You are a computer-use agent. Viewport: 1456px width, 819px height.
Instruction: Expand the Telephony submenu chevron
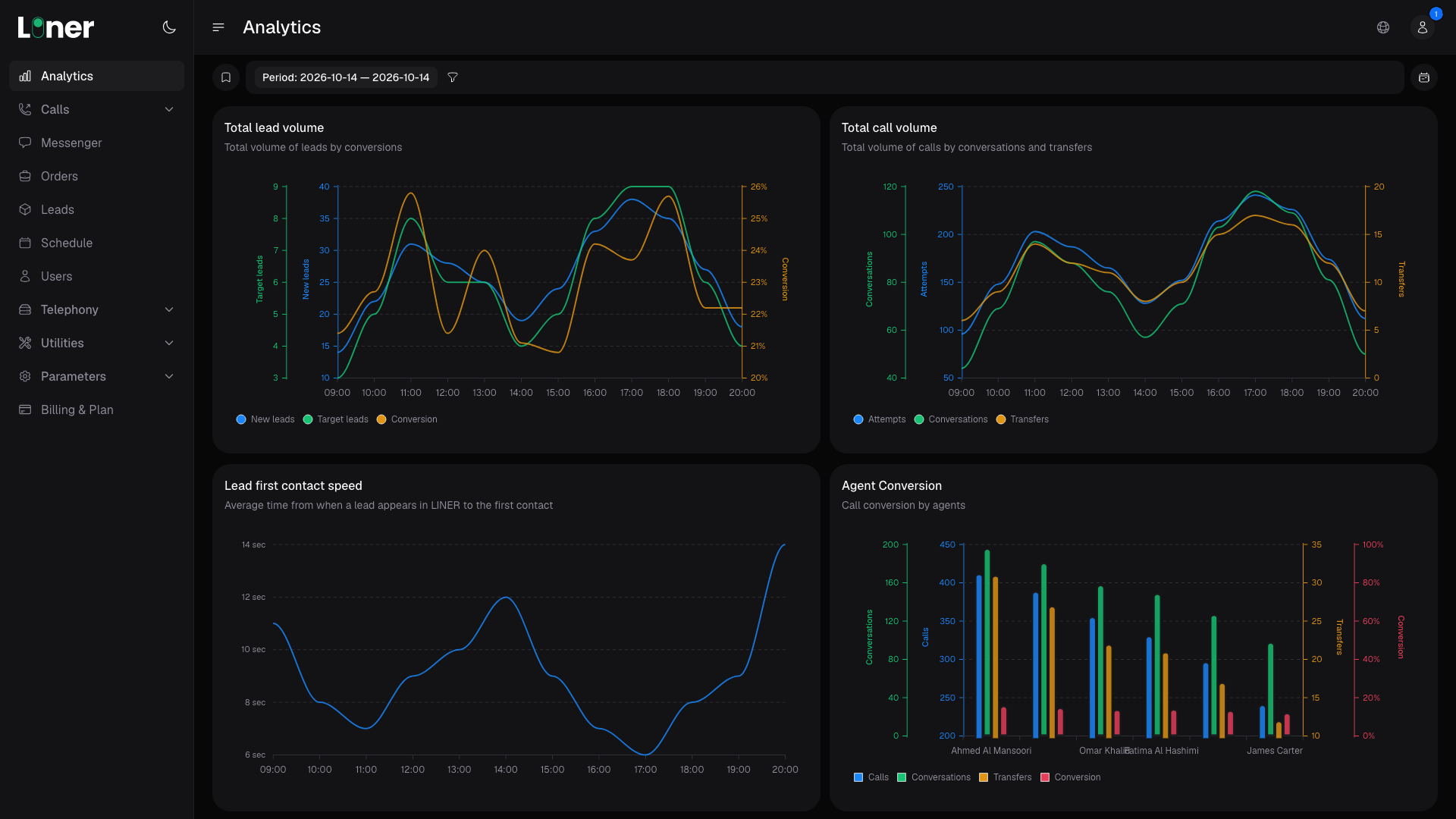169,309
